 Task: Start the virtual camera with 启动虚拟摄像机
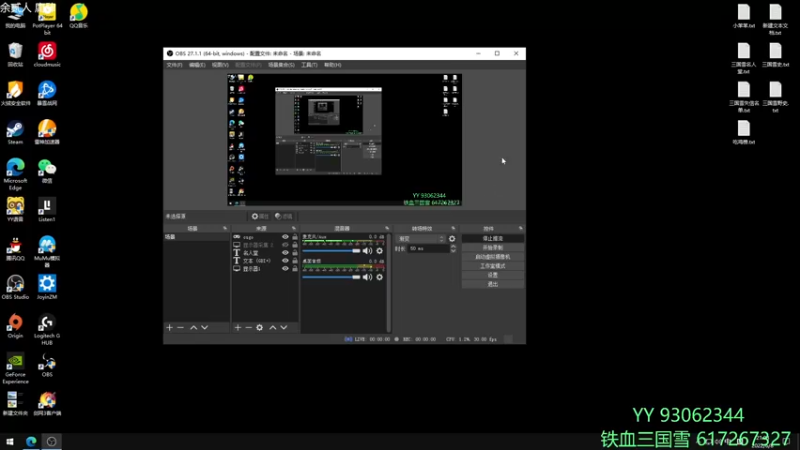click(x=493, y=257)
